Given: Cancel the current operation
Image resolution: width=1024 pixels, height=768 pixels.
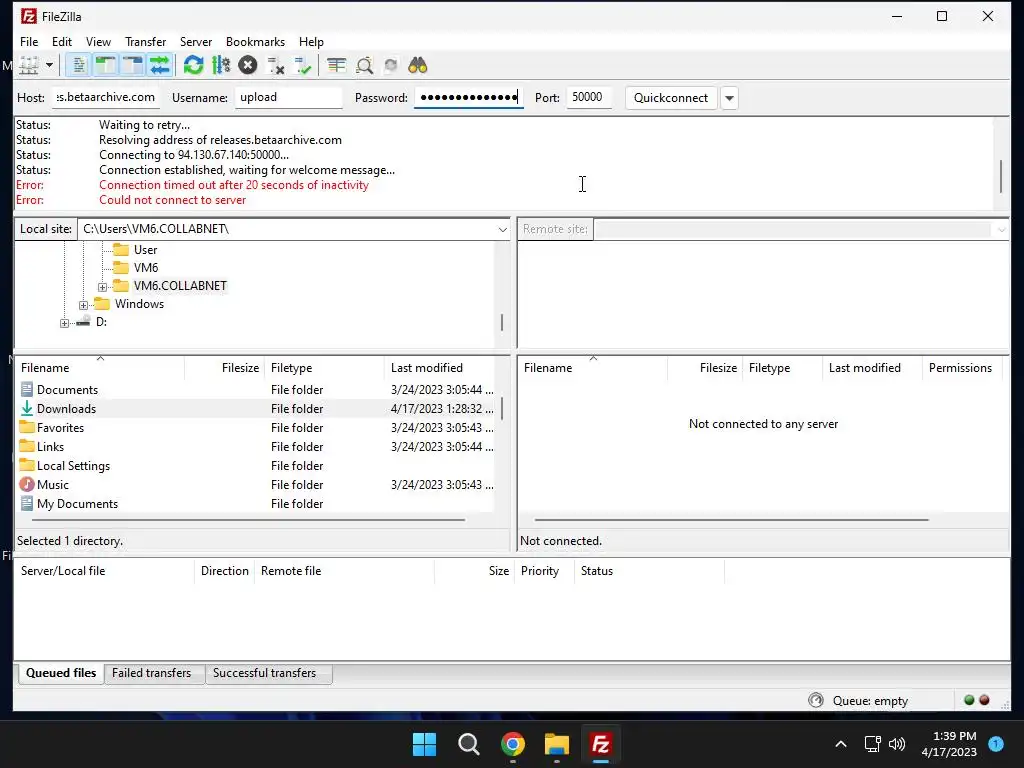Looking at the screenshot, I should pyautogui.click(x=248, y=65).
